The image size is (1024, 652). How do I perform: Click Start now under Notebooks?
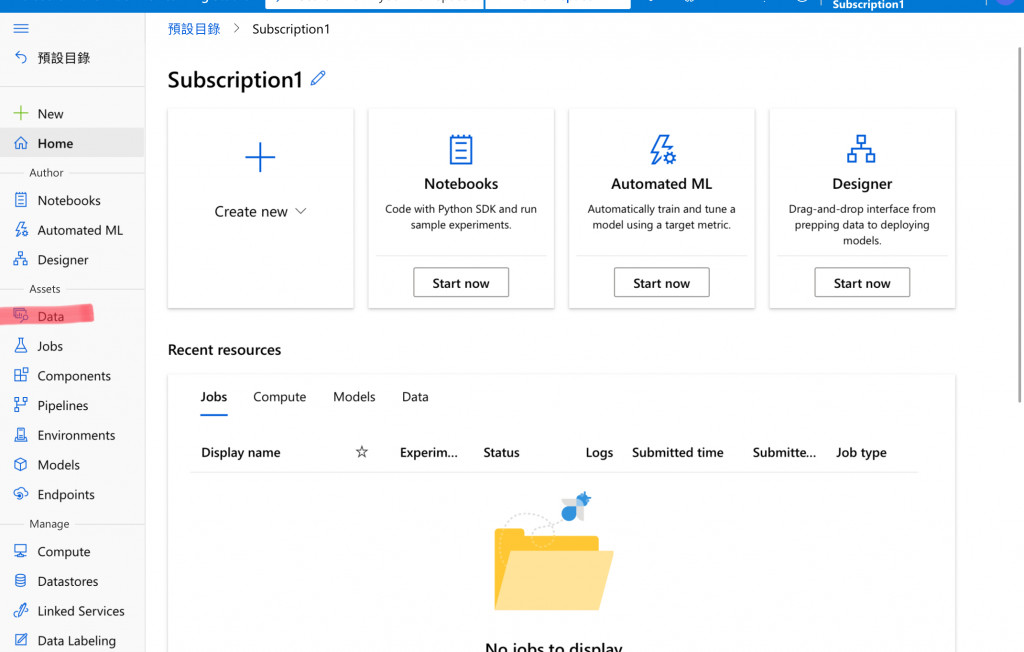pyautogui.click(x=461, y=282)
